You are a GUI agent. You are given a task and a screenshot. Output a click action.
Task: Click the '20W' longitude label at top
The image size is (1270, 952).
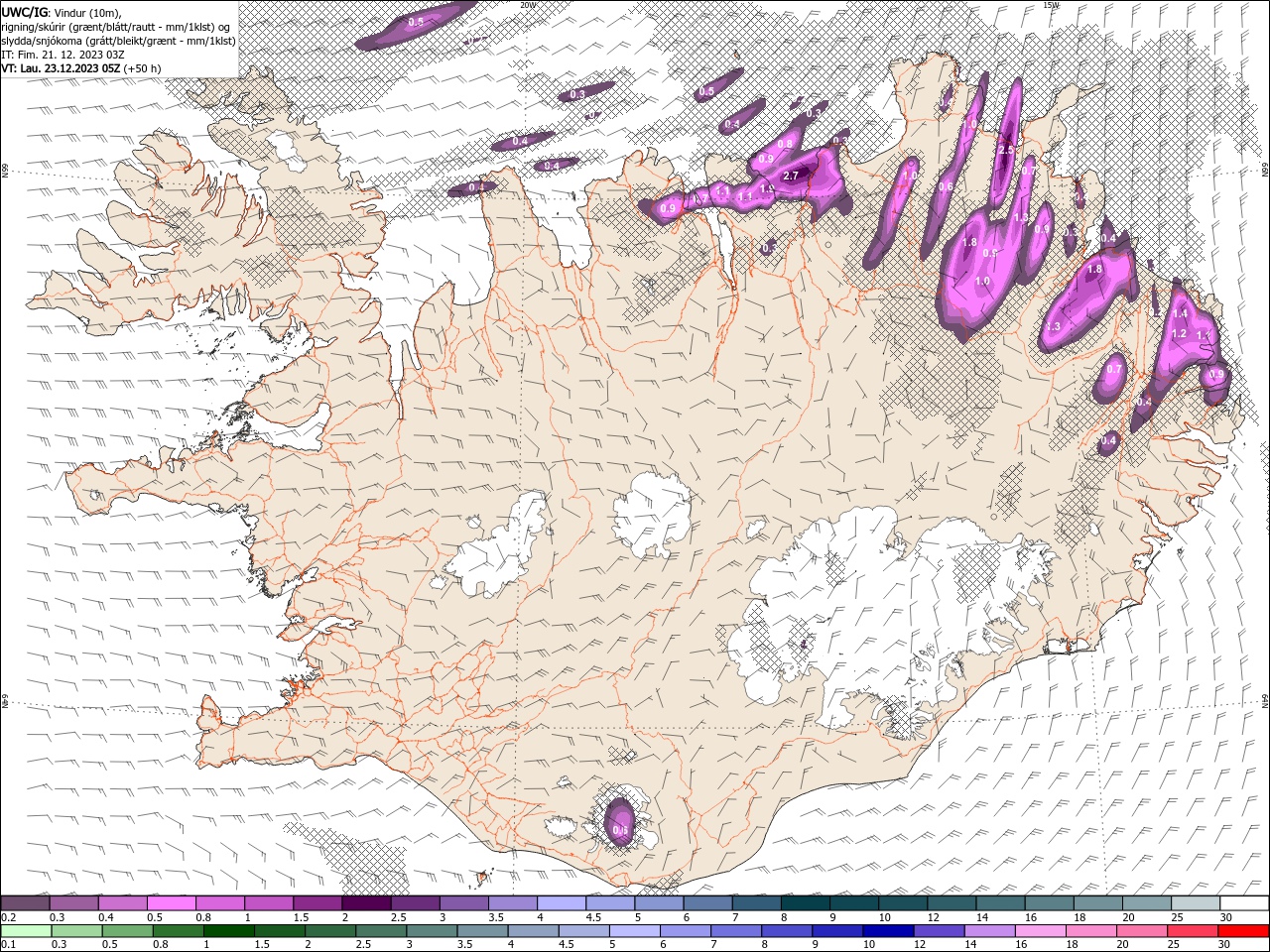click(528, 4)
